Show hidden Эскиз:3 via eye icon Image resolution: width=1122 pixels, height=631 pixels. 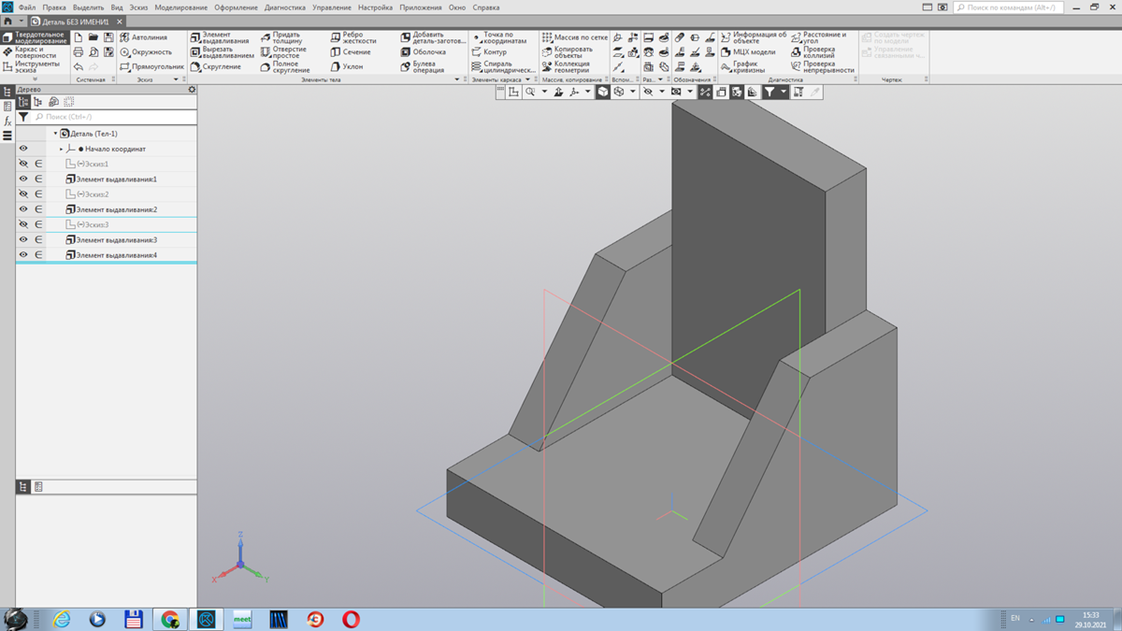(x=23, y=225)
